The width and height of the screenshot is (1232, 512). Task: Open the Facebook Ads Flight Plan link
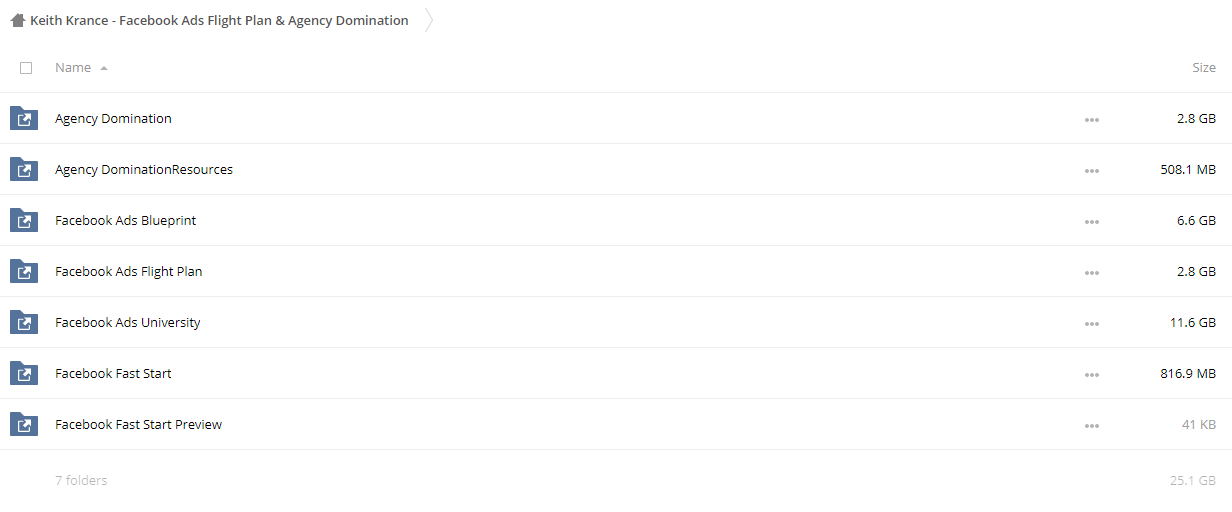(129, 271)
